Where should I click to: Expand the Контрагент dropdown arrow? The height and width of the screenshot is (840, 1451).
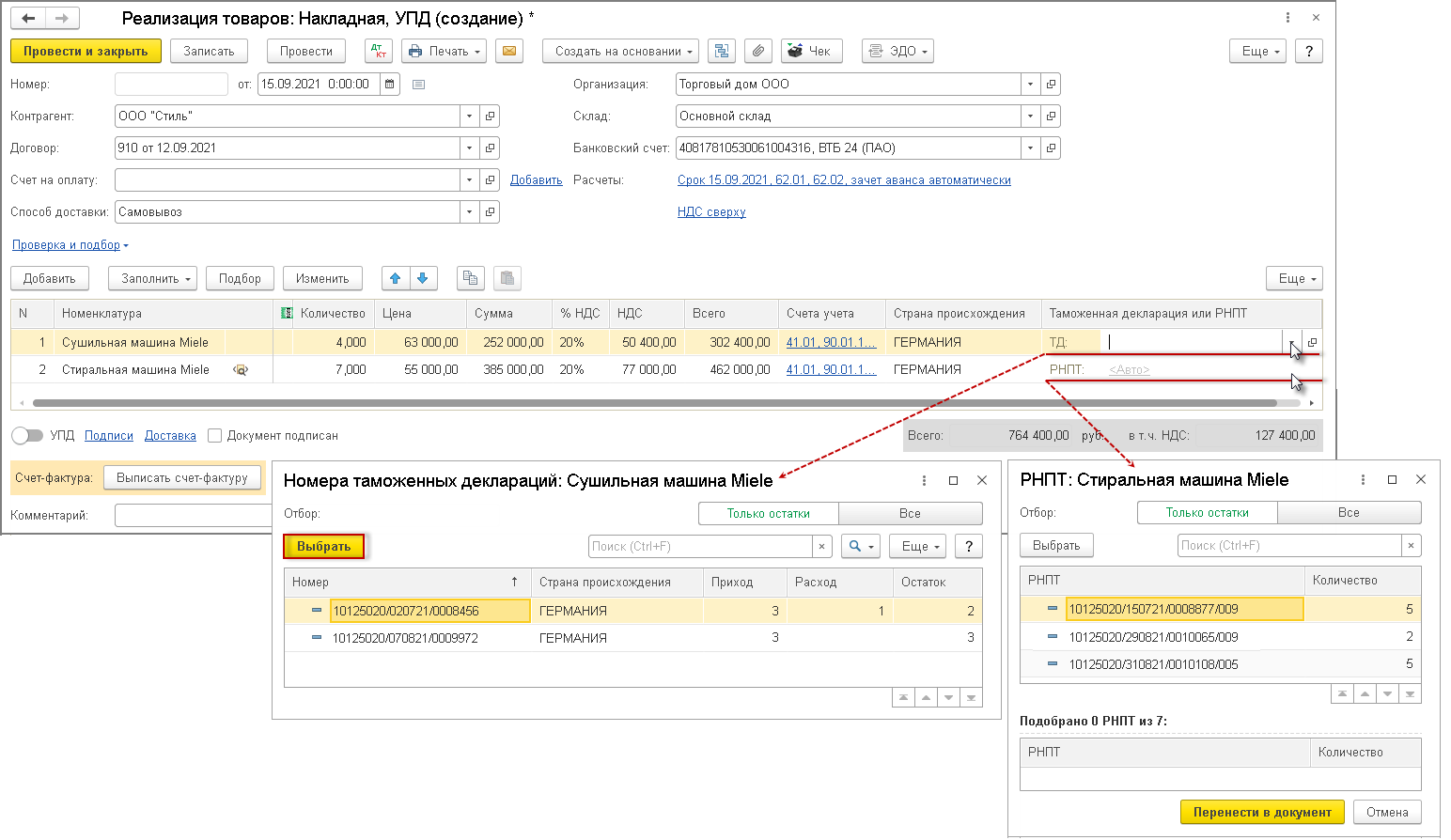pyautogui.click(x=469, y=116)
